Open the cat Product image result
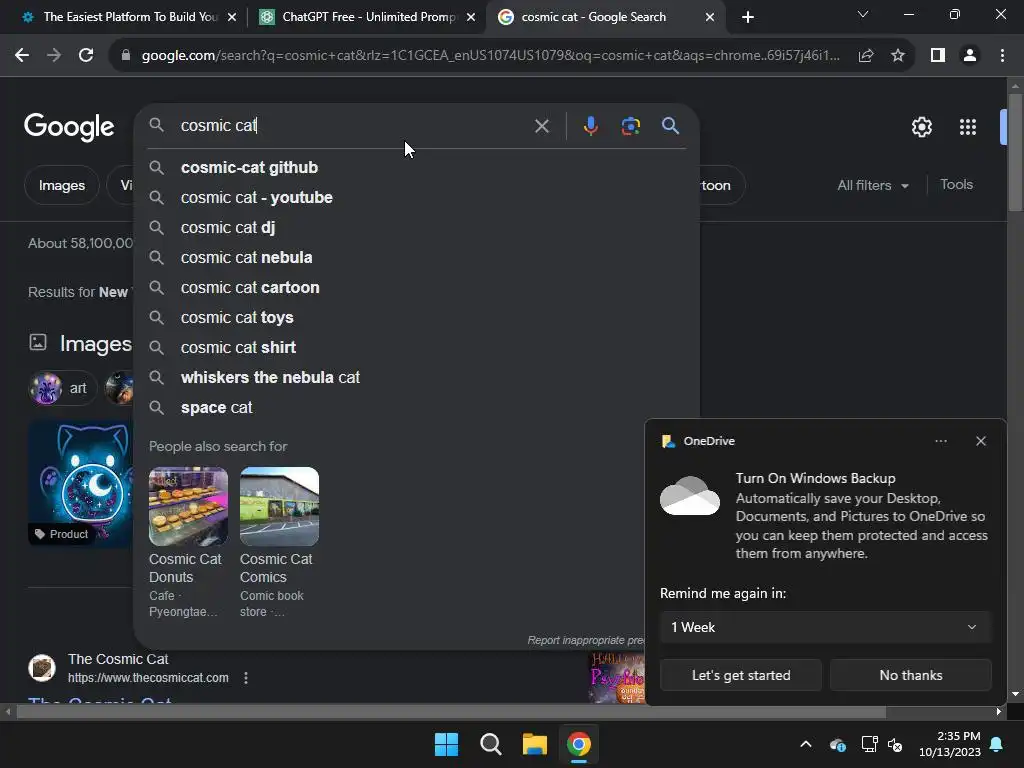1024x768 pixels. [81, 483]
